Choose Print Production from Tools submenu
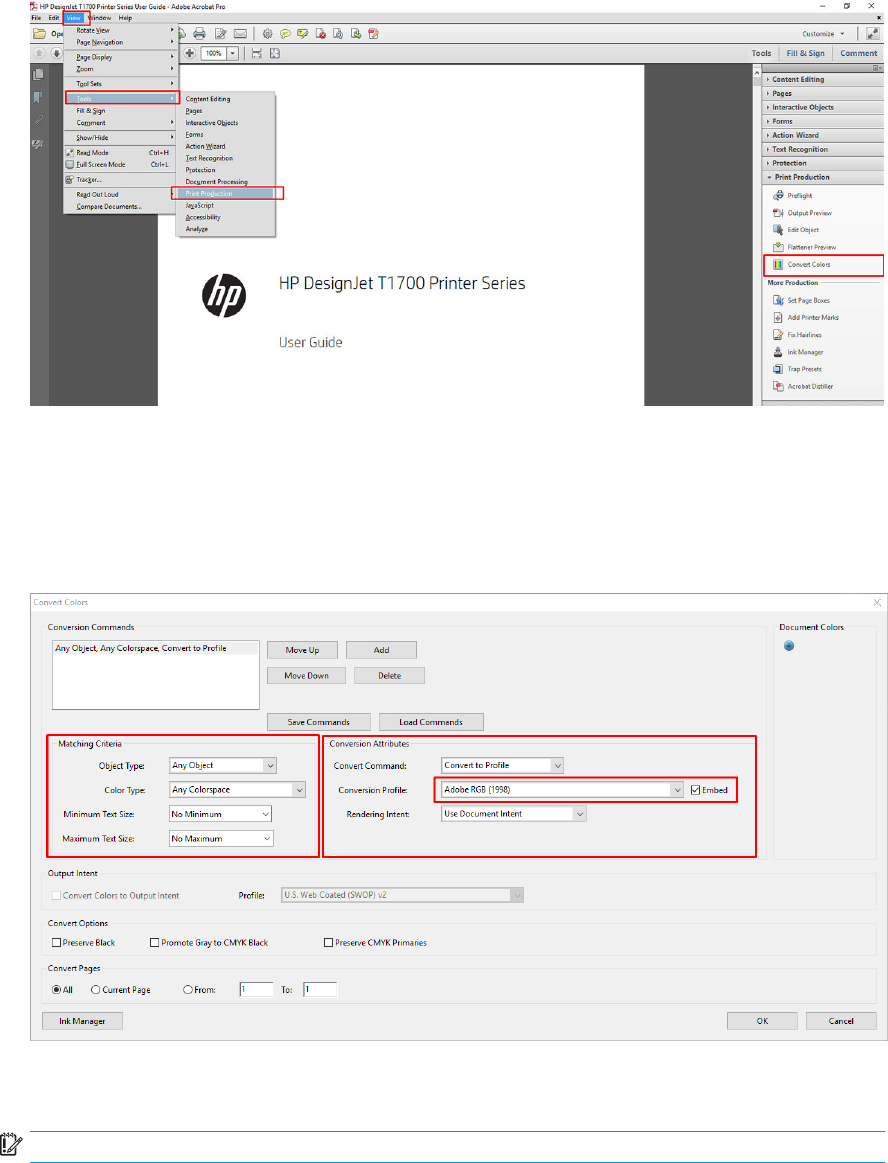This screenshot has width=888, height=1163. (226, 194)
